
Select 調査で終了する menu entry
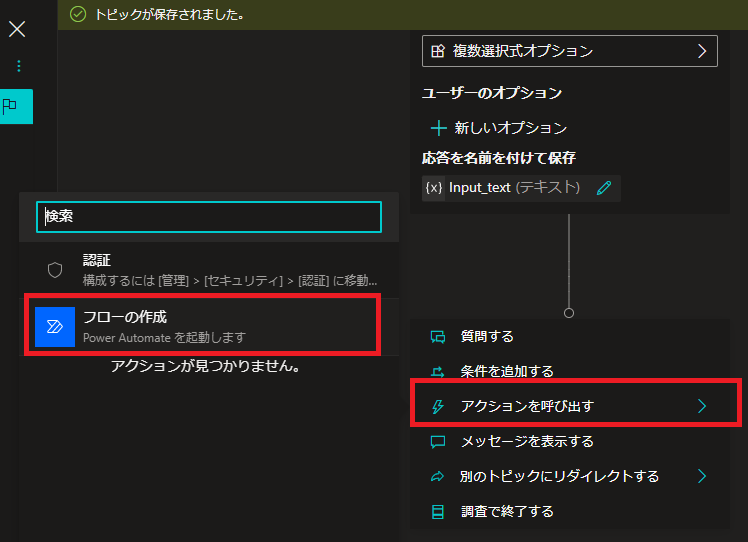click(x=570, y=511)
